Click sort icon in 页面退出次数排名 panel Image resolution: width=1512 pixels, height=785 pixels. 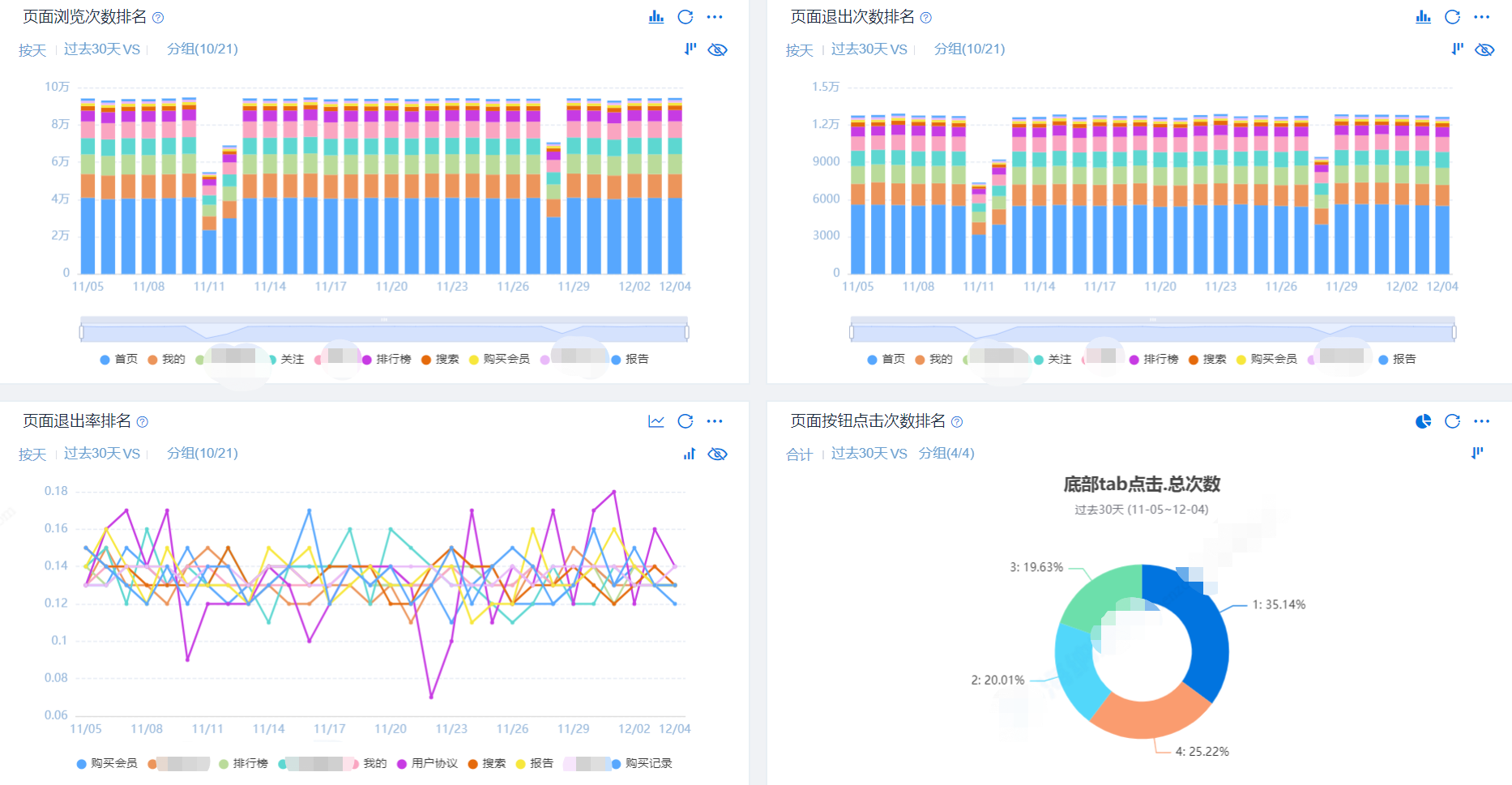point(1458,49)
